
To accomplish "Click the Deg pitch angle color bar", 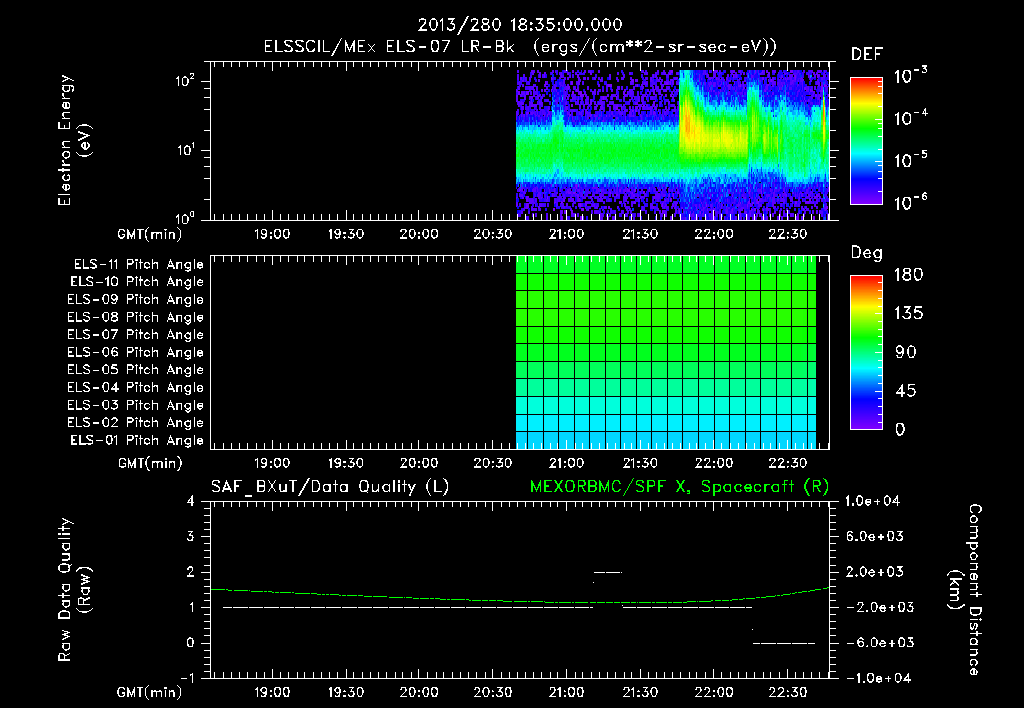I will click(x=866, y=352).
